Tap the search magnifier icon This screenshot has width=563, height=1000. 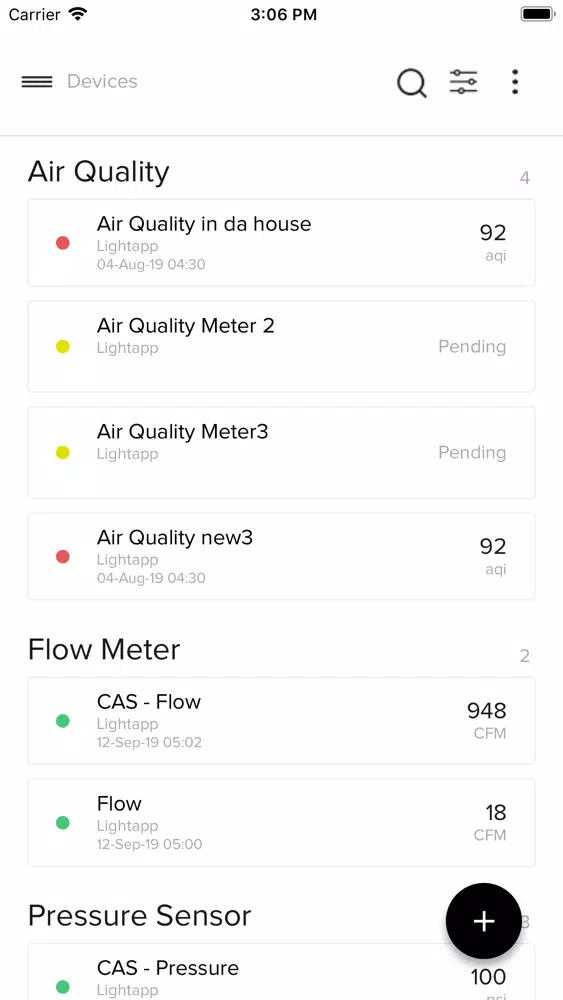tap(412, 83)
